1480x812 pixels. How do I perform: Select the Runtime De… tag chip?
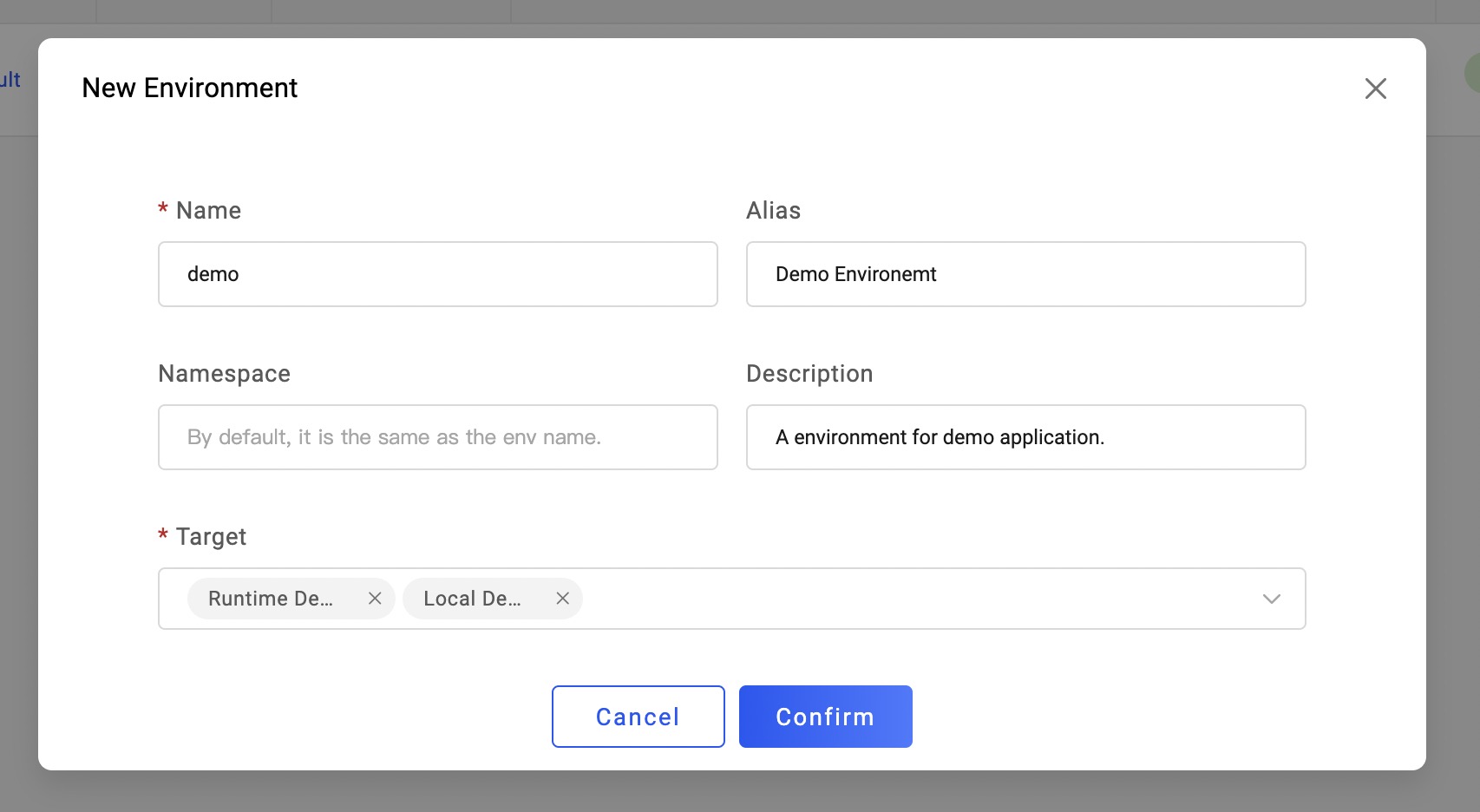tap(271, 599)
